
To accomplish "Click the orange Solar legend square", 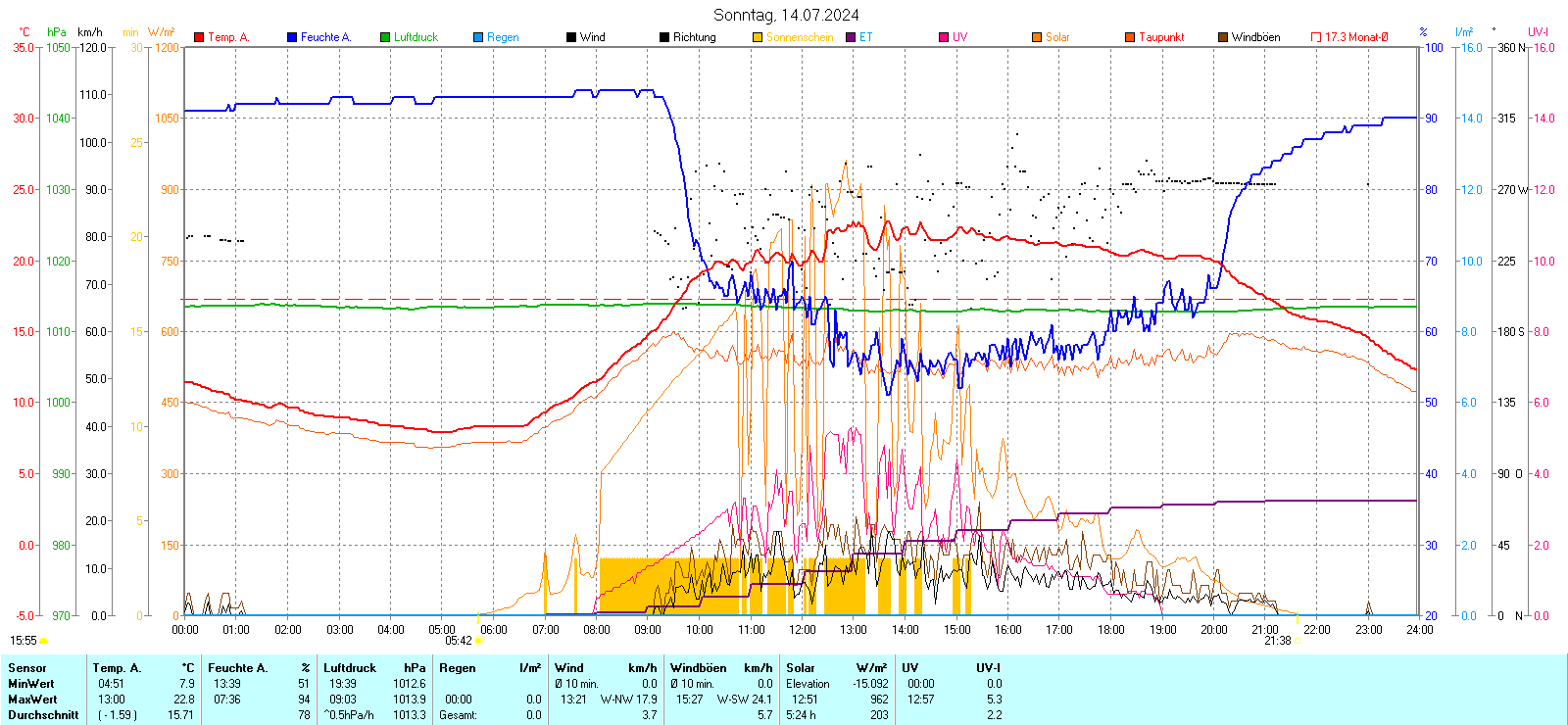I will (x=1037, y=37).
